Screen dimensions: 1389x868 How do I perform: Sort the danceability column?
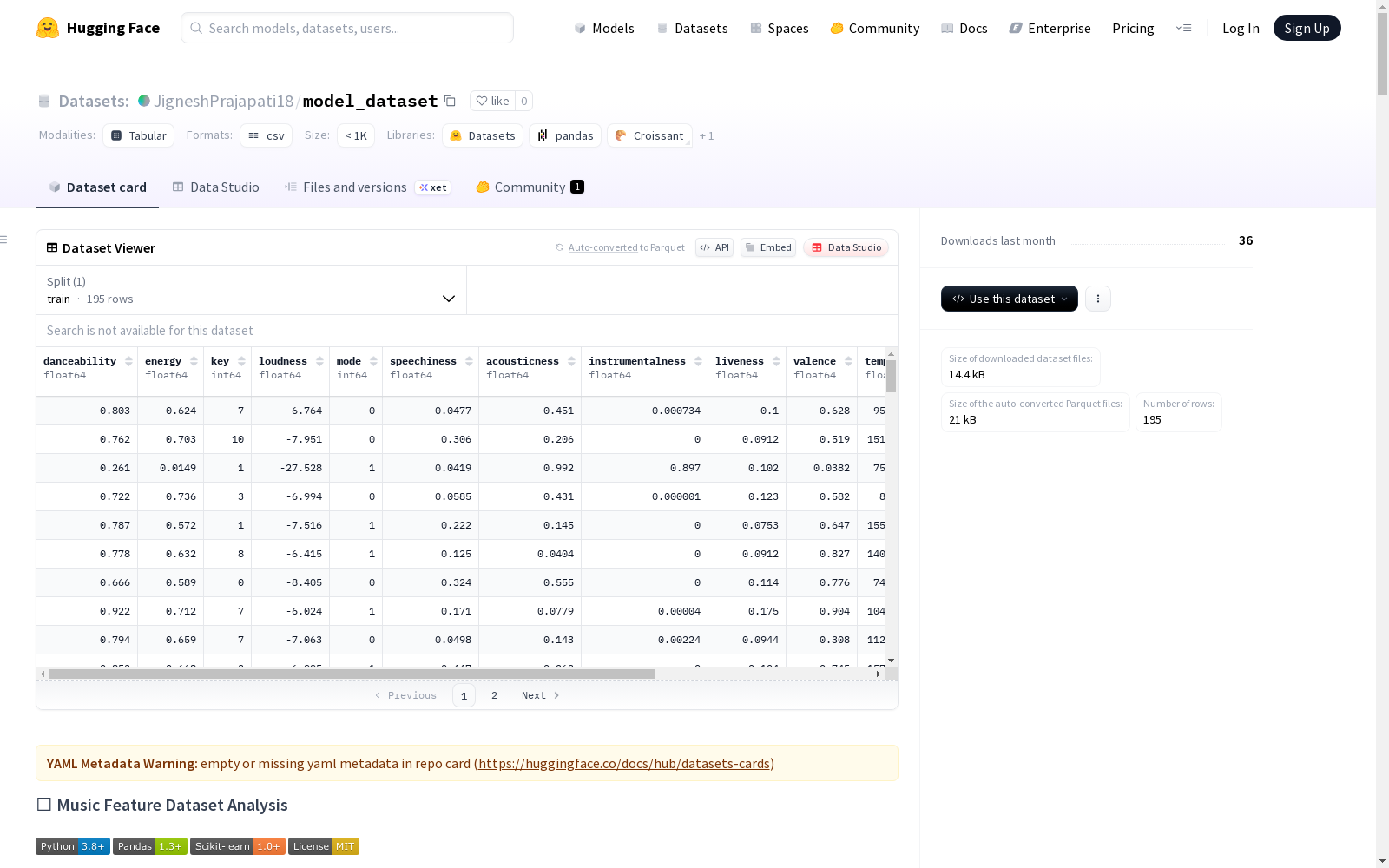(x=128, y=361)
